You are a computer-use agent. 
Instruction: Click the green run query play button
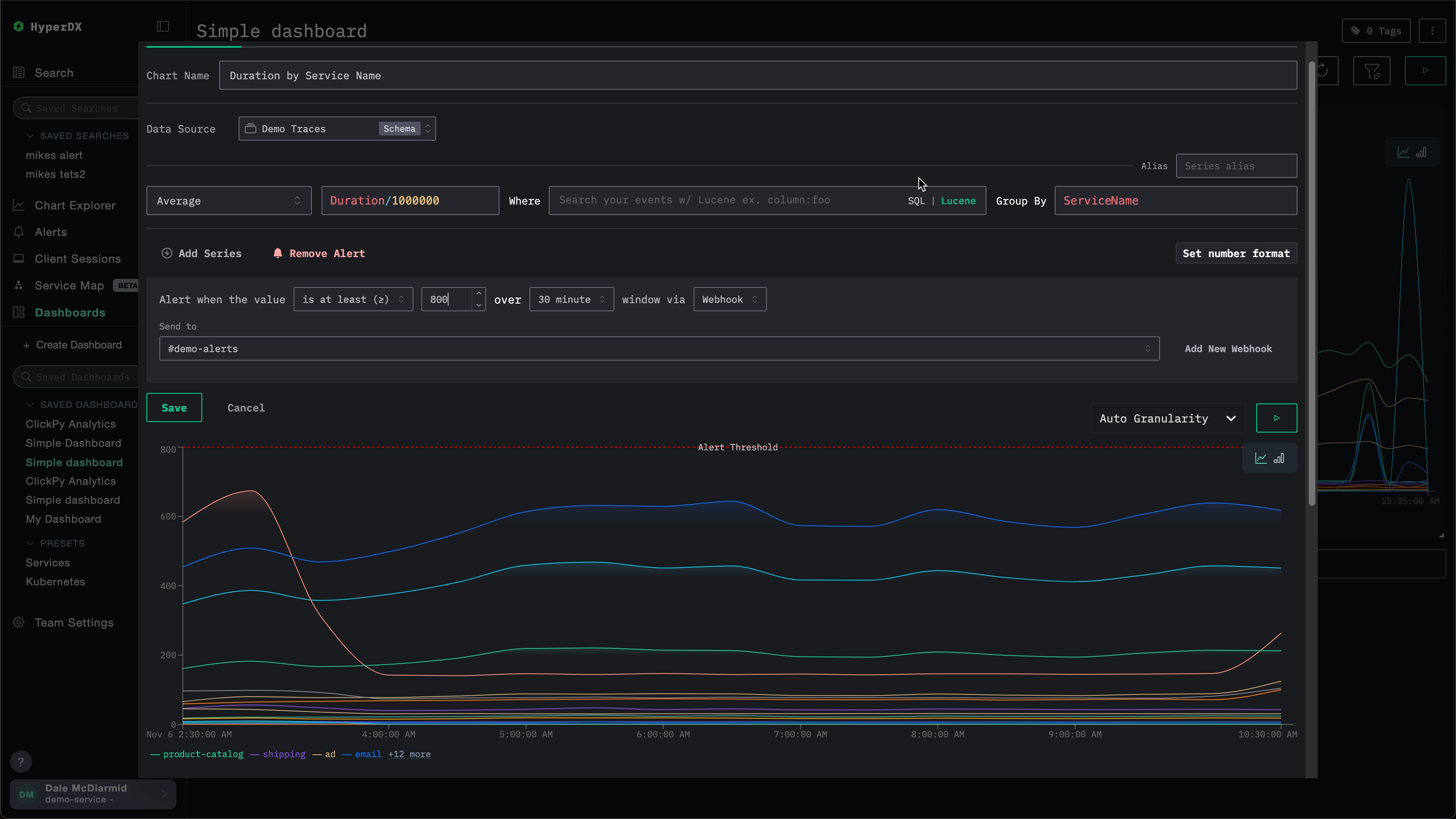[1276, 418]
